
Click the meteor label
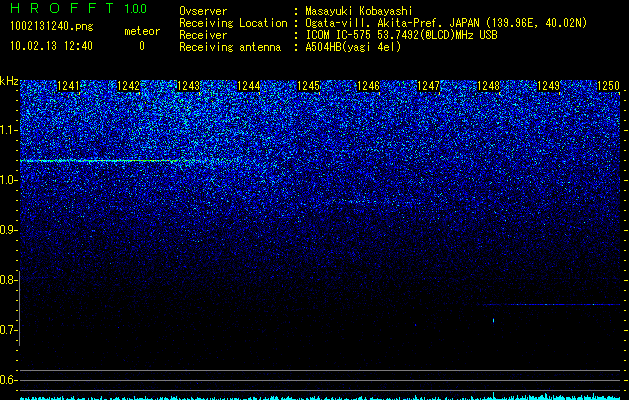(142, 31)
